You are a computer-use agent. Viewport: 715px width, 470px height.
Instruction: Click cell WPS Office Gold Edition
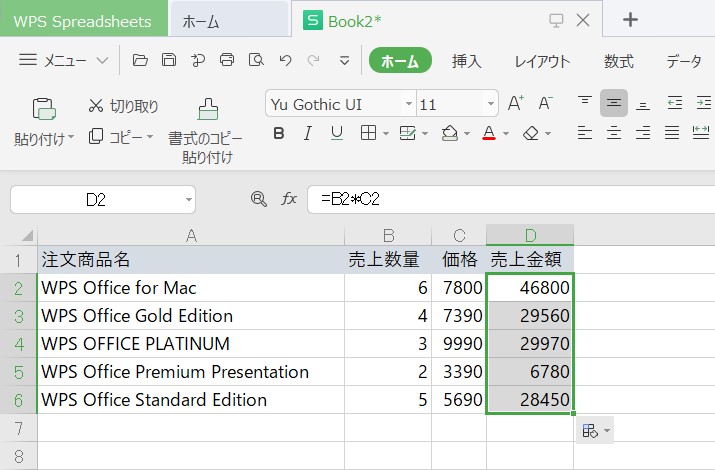click(x=191, y=315)
